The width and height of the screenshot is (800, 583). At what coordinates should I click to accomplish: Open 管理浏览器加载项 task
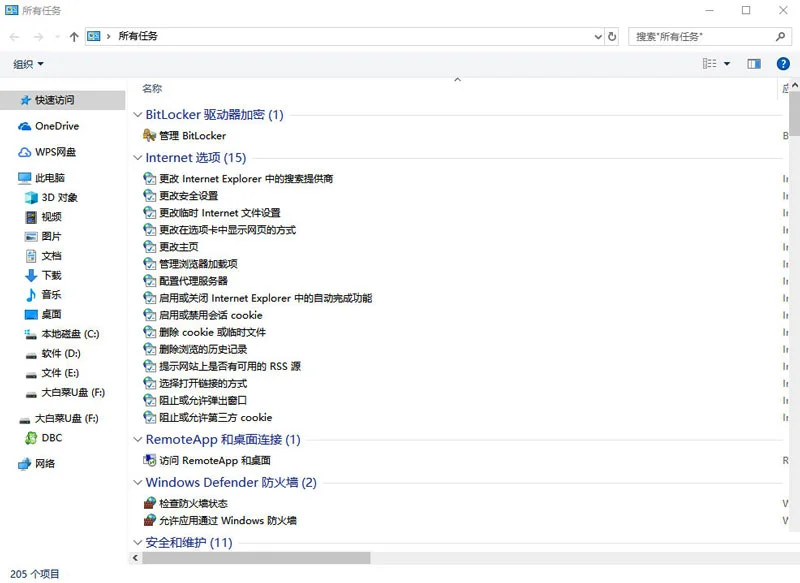pos(198,264)
